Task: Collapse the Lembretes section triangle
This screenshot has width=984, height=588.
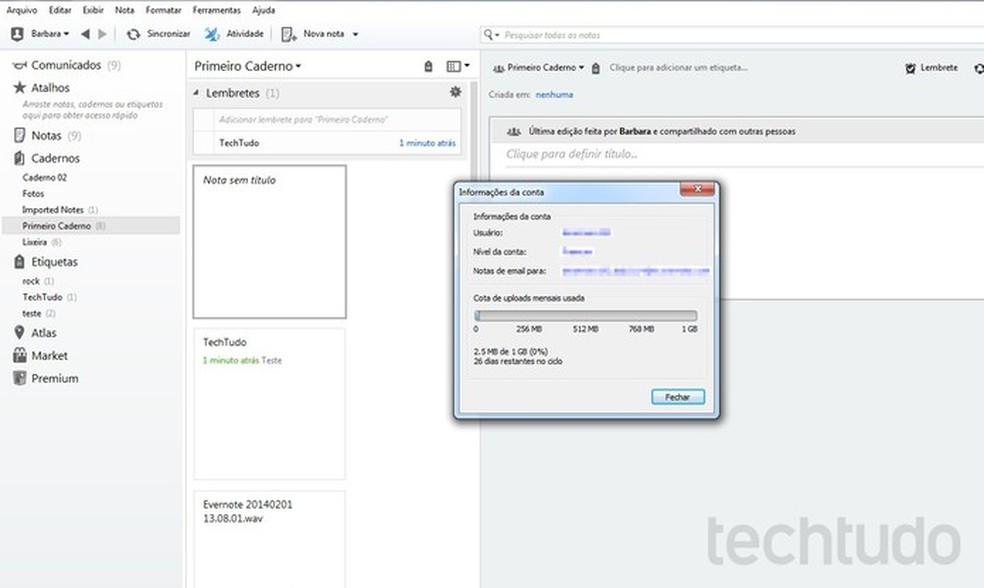Action: pos(196,93)
